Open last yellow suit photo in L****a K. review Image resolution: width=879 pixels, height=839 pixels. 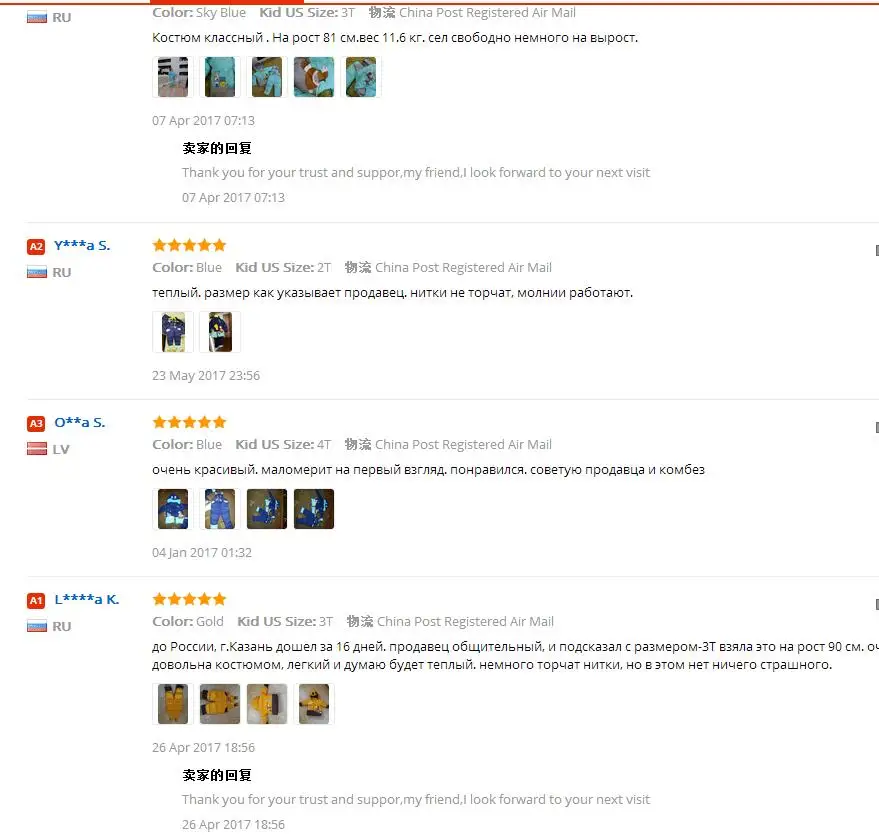coord(314,704)
